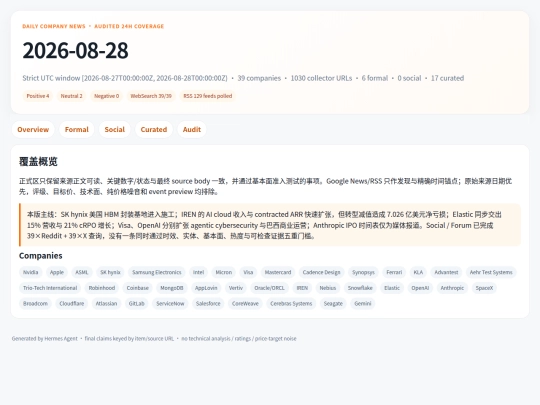Select the OpenAI company chip
This screenshot has height=405, width=540.
(420, 288)
